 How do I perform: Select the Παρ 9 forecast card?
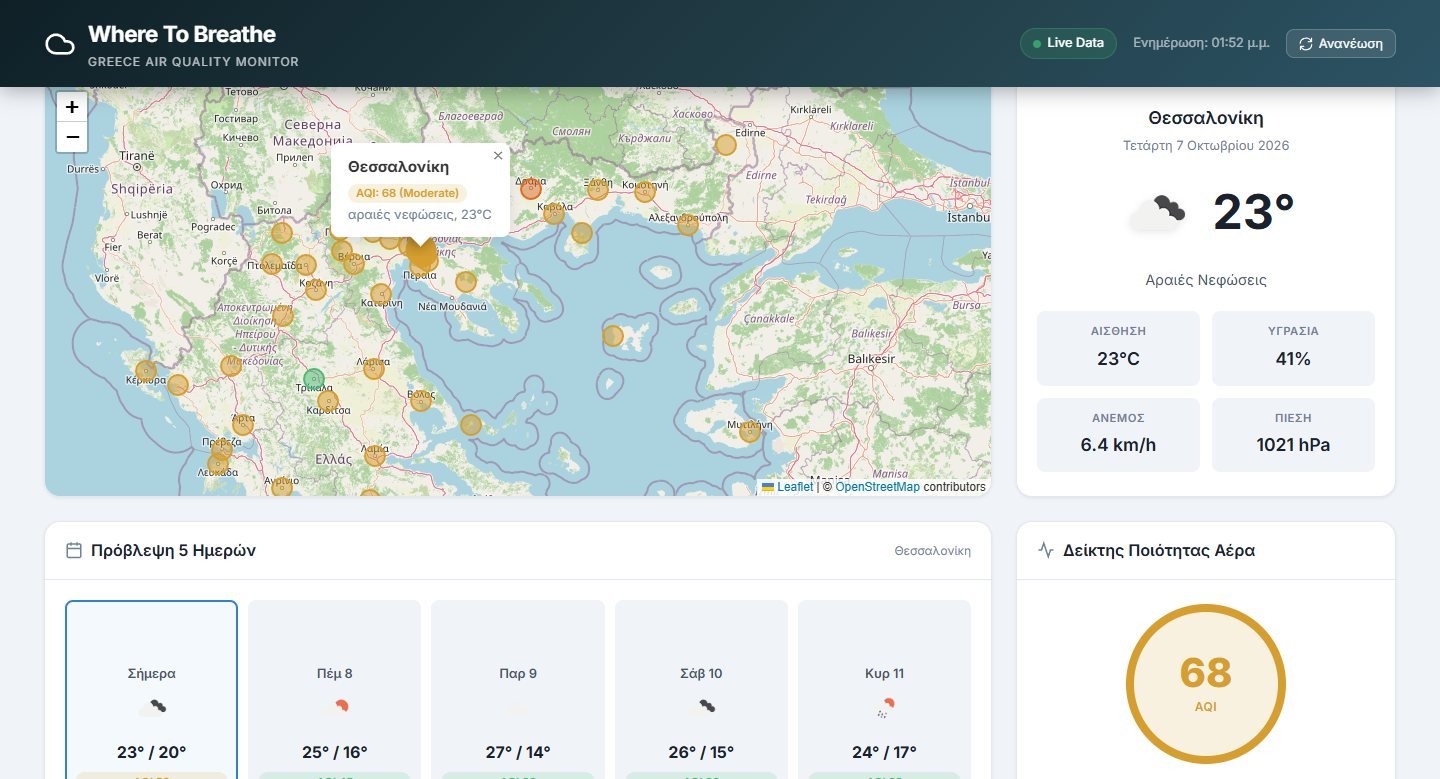(x=518, y=689)
